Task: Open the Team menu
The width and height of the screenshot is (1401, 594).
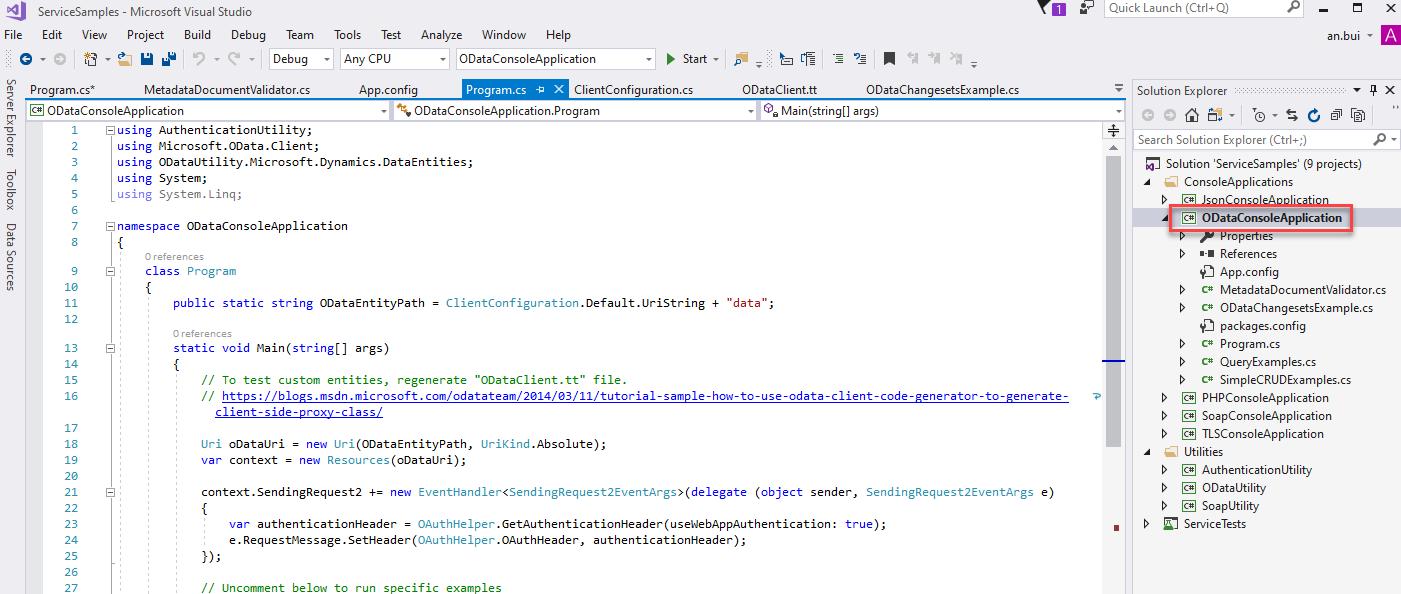Action: pos(299,34)
